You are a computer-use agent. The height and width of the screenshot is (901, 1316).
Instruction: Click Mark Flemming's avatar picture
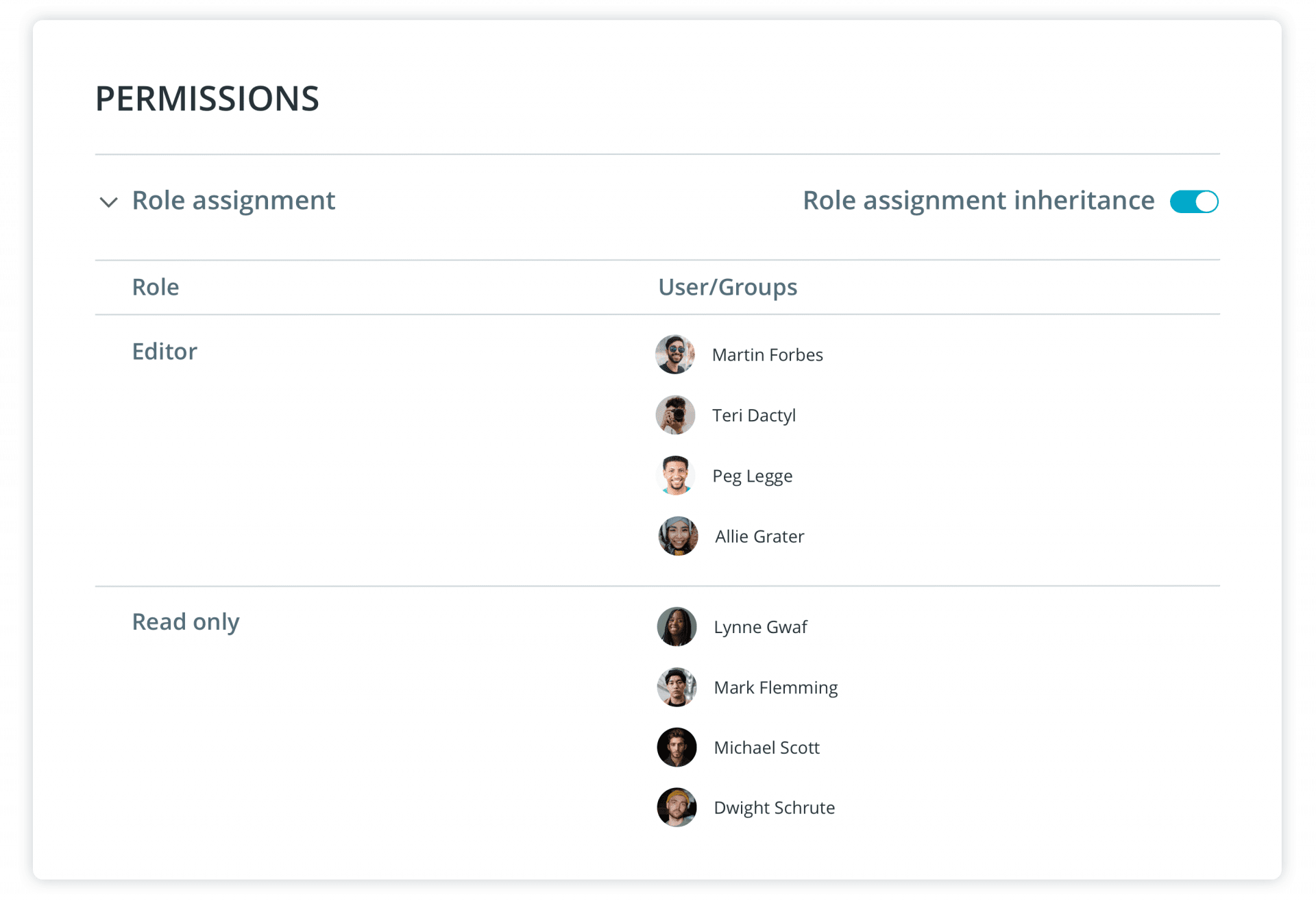(x=677, y=687)
